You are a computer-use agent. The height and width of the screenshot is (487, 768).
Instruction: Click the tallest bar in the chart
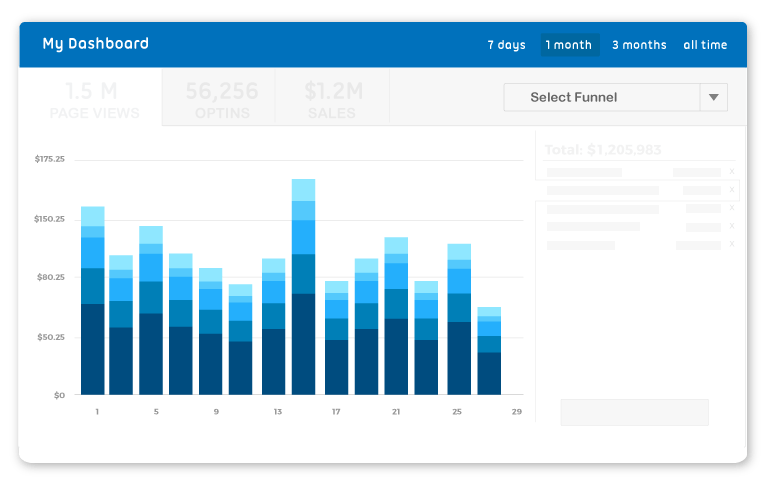pos(303,287)
